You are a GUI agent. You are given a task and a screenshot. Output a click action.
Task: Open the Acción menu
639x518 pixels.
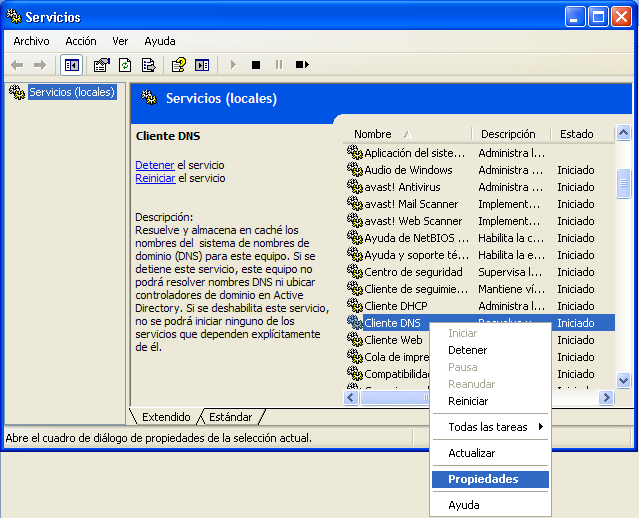click(81, 41)
